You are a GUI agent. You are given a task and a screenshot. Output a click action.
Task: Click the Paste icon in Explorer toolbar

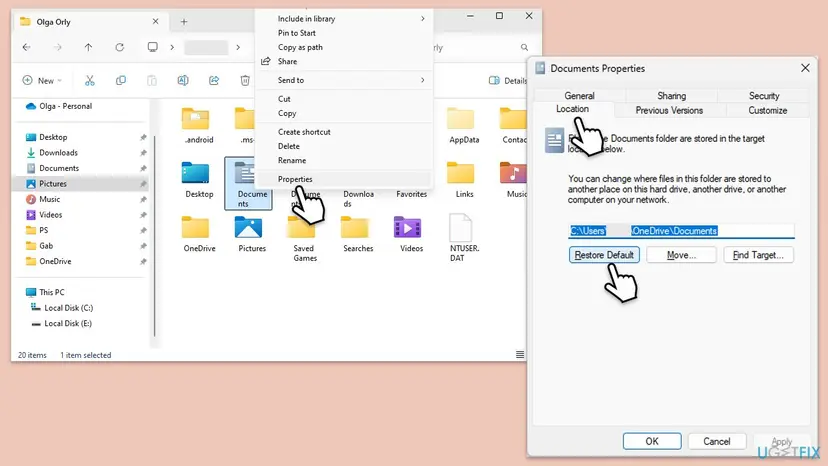point(152,80)
